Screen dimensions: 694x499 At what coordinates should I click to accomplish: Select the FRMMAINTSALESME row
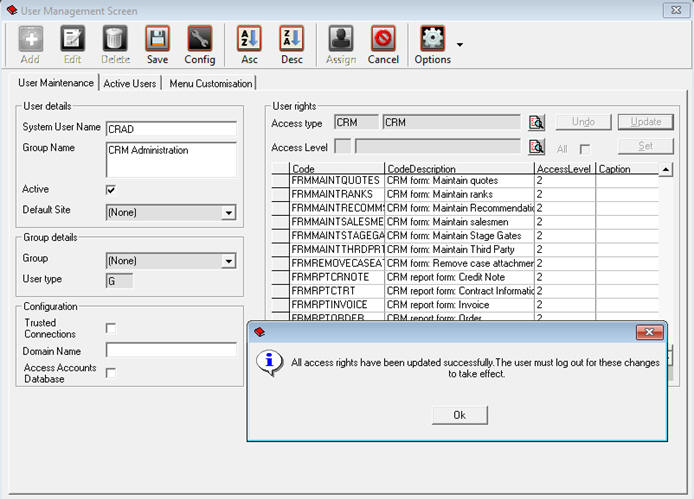point(465,222)
